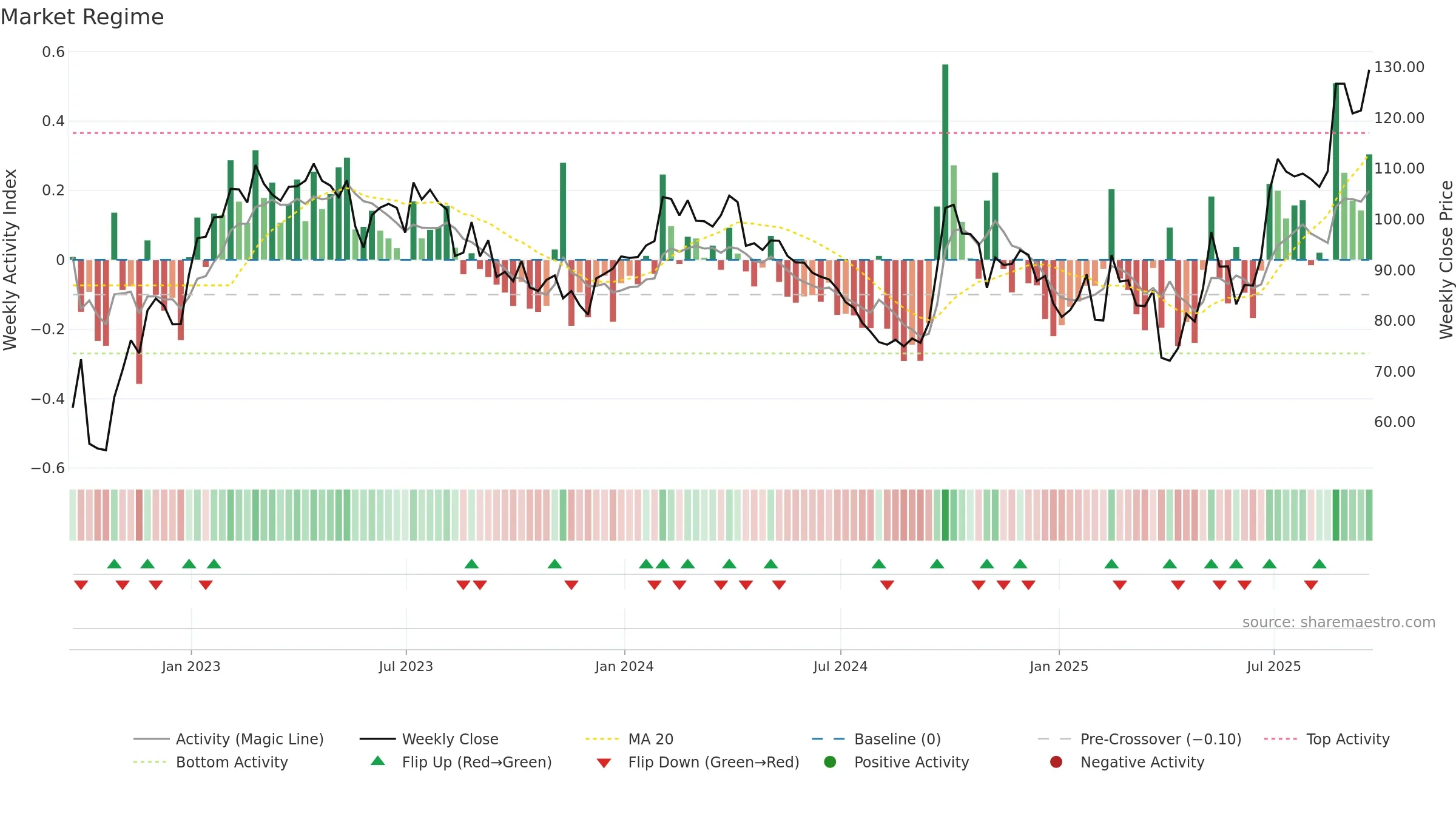Image resolution: width=1456 pixels, height=819 pixels.
Task: Click the Jan 2025 x-axis label
Action: coord(1059,666)
